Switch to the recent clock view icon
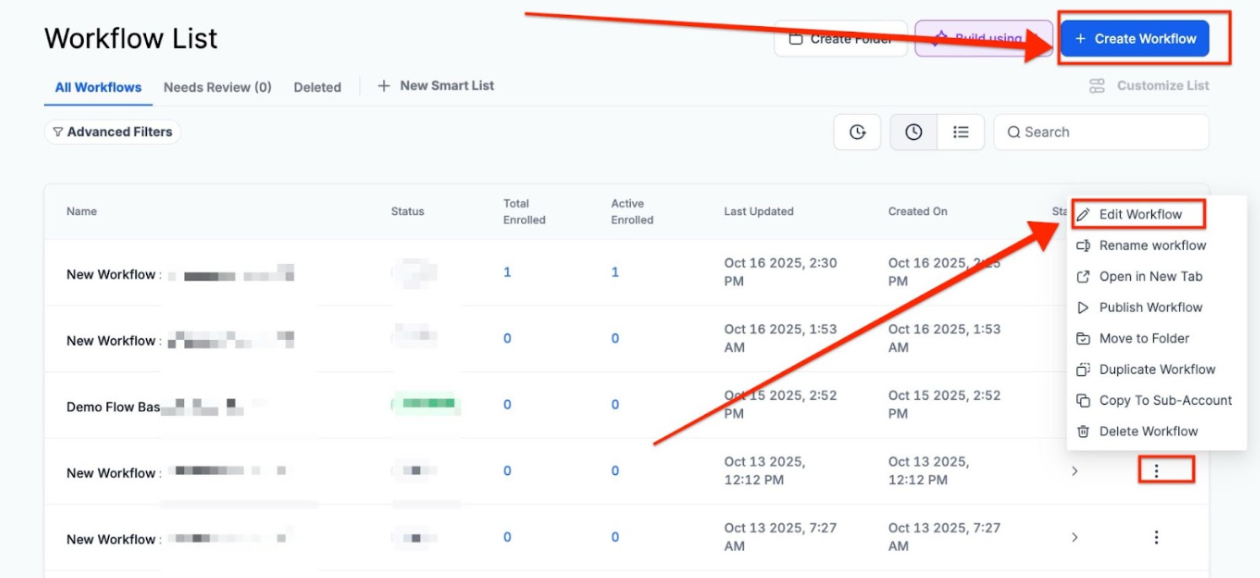 coord(913,132)
